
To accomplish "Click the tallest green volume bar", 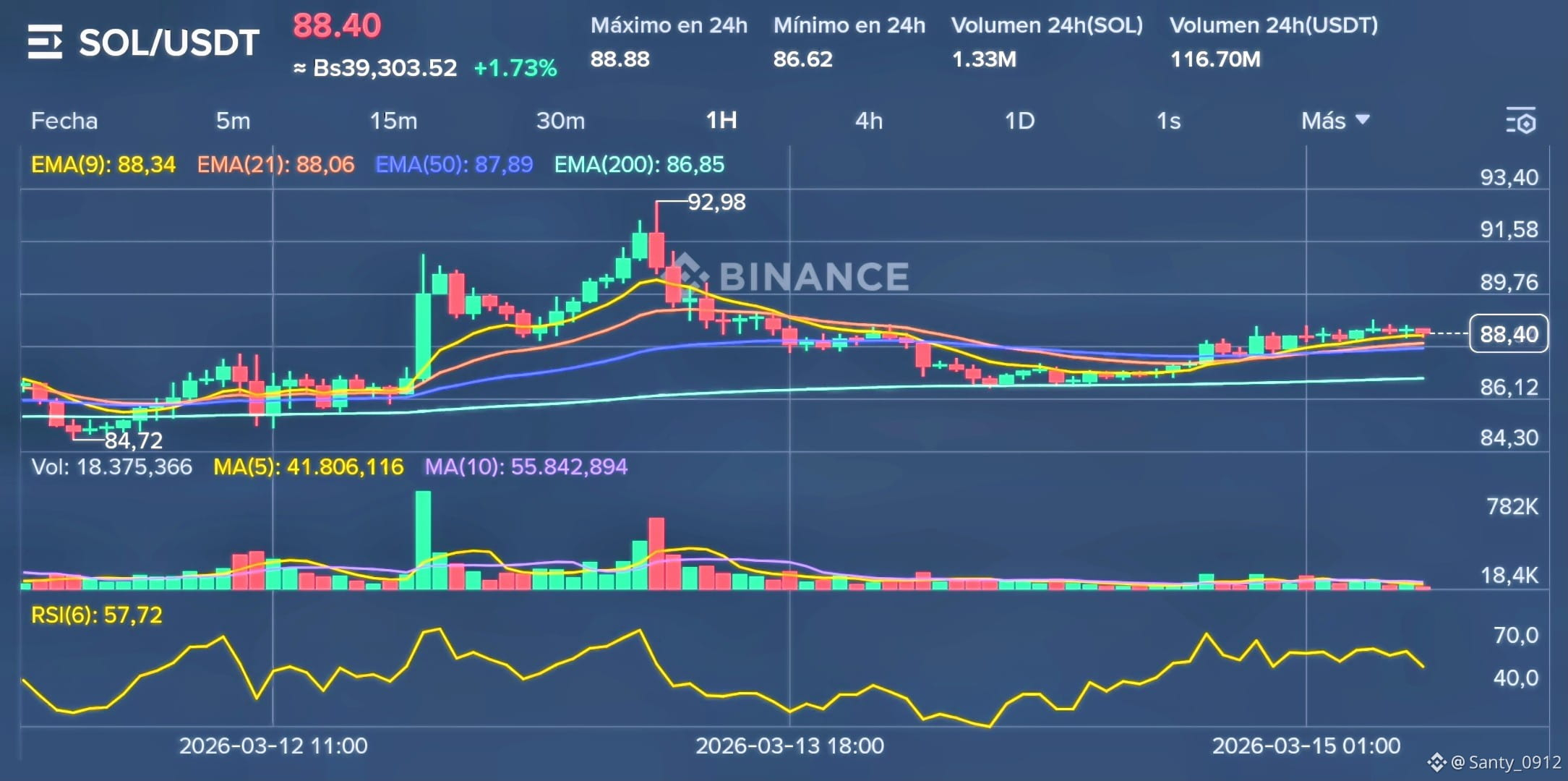I will point(423,540).
